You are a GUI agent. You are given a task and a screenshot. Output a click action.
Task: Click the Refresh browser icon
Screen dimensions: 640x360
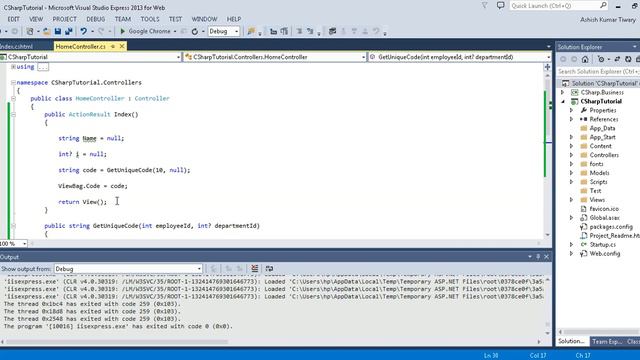coord(195,31)
